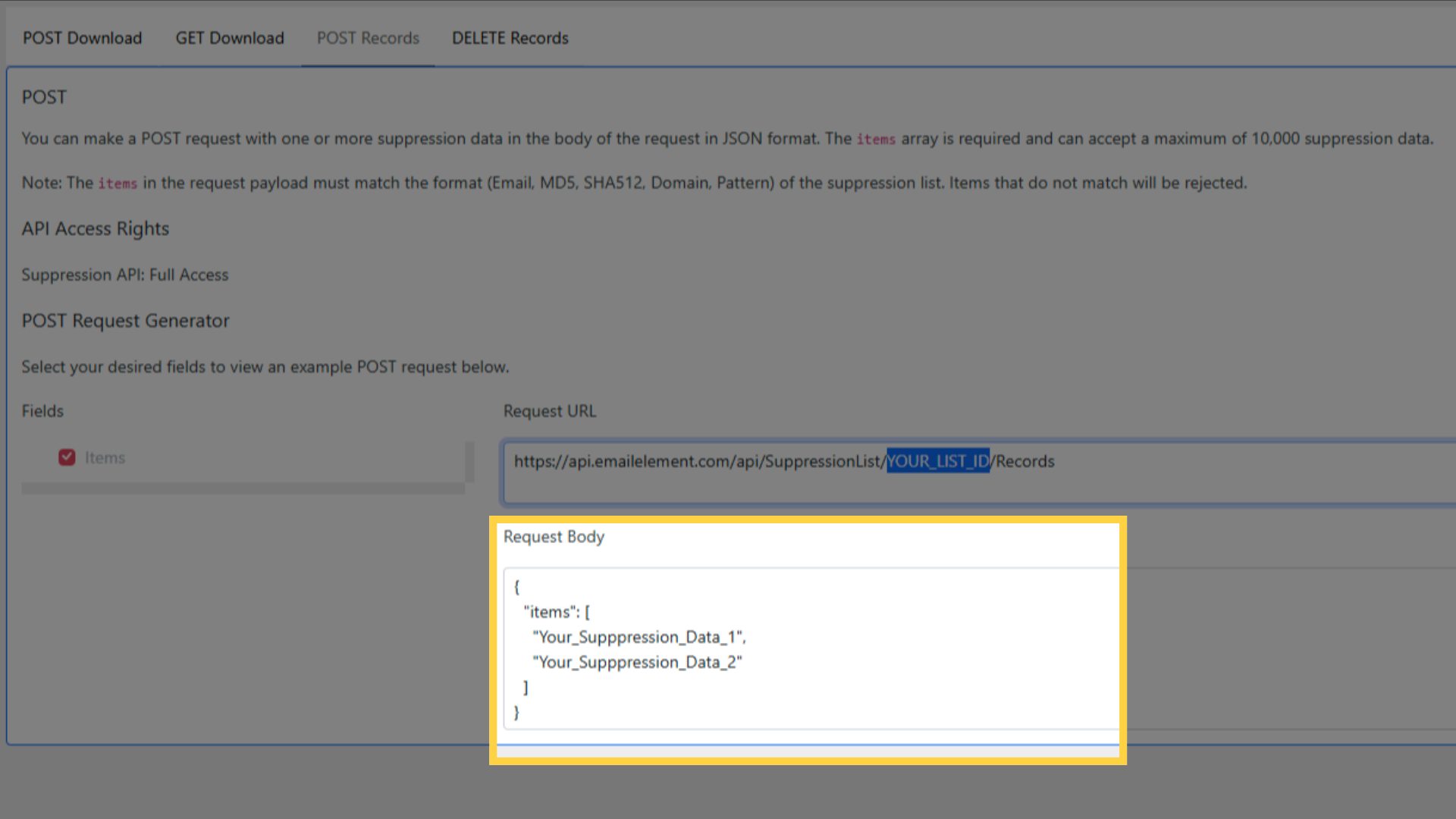Click into the Request Body text area
Viewport: 1456px width, 819px height.
click(978, 649)
